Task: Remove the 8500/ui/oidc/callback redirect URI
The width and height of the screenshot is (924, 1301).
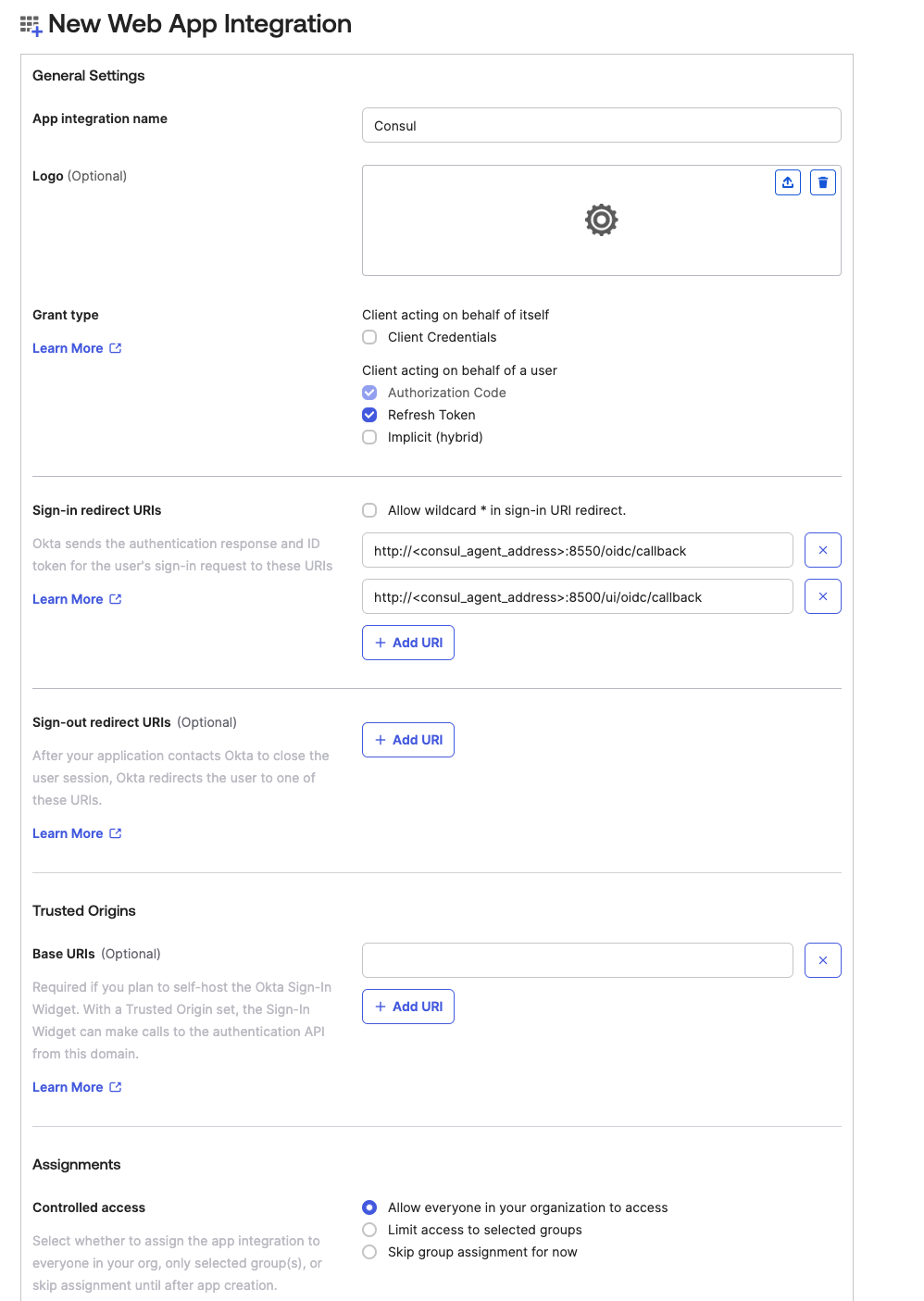Action: pos(822,596)
